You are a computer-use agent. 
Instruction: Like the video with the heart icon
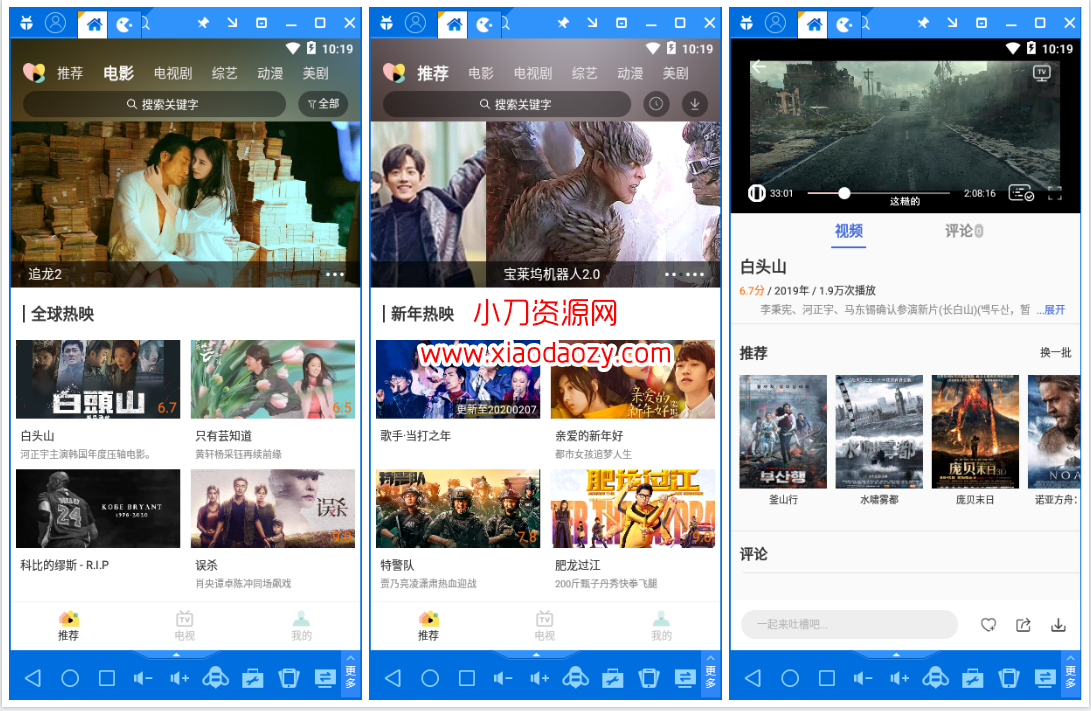(x=988, y=625)
